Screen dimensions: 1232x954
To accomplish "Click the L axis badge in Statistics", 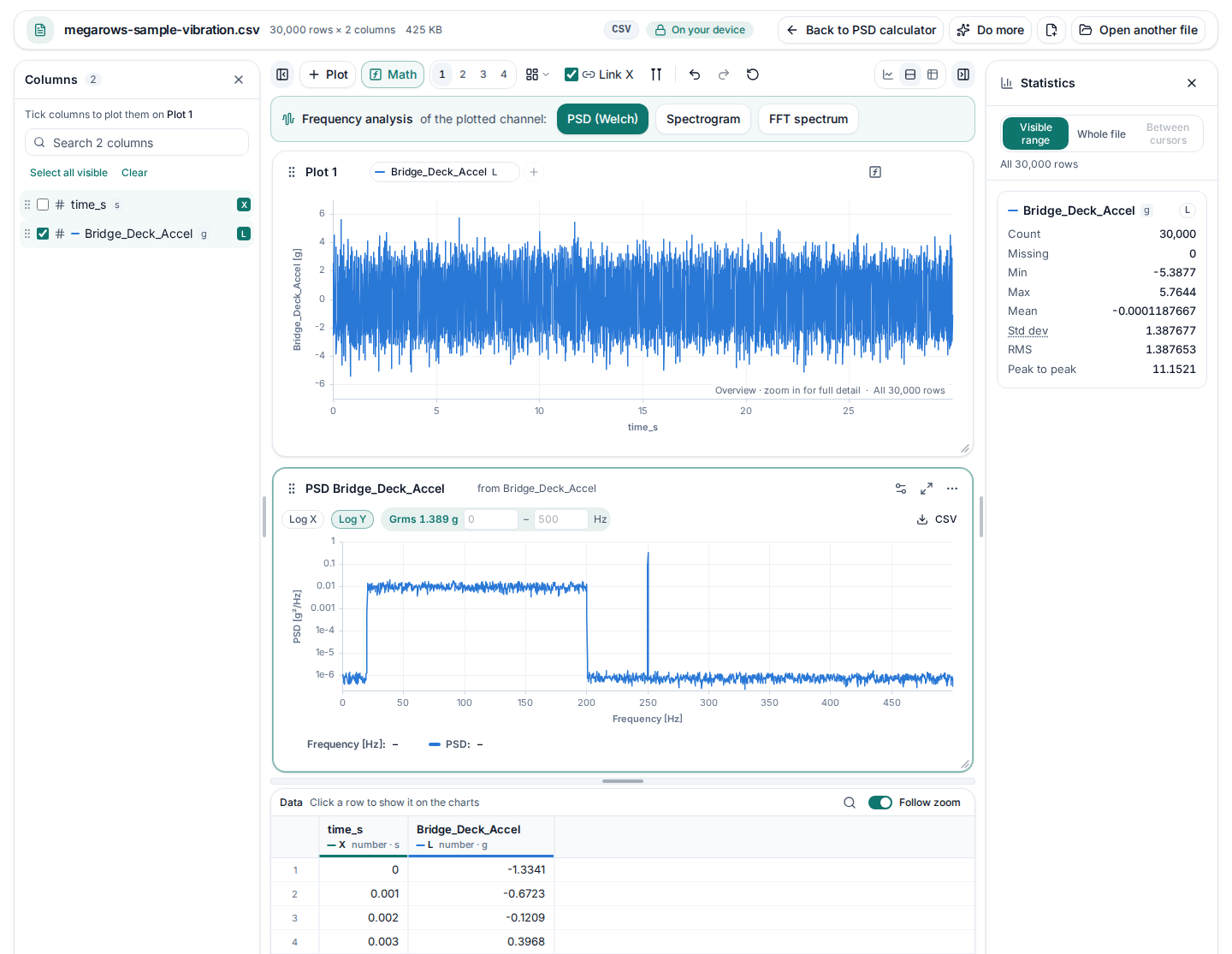I will click(1188, 210).
